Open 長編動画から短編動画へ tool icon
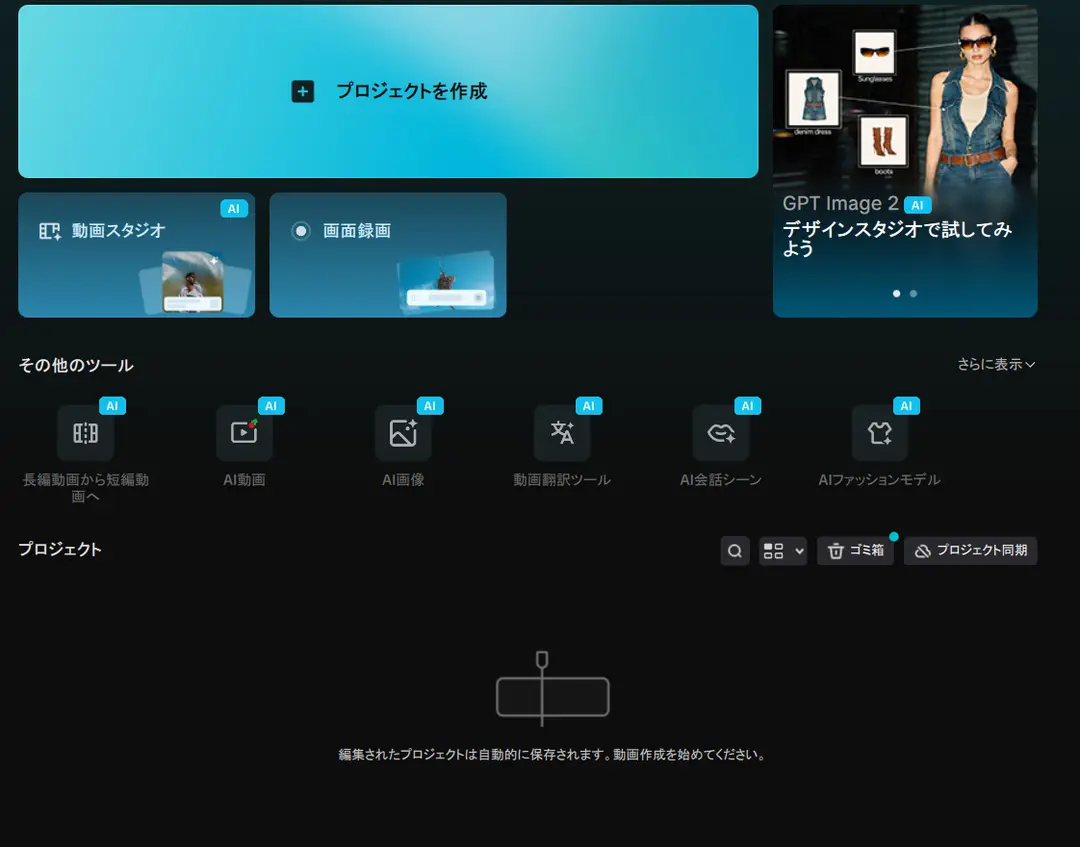Screen dimensions: 1080x847 click(x=85, y=432)
